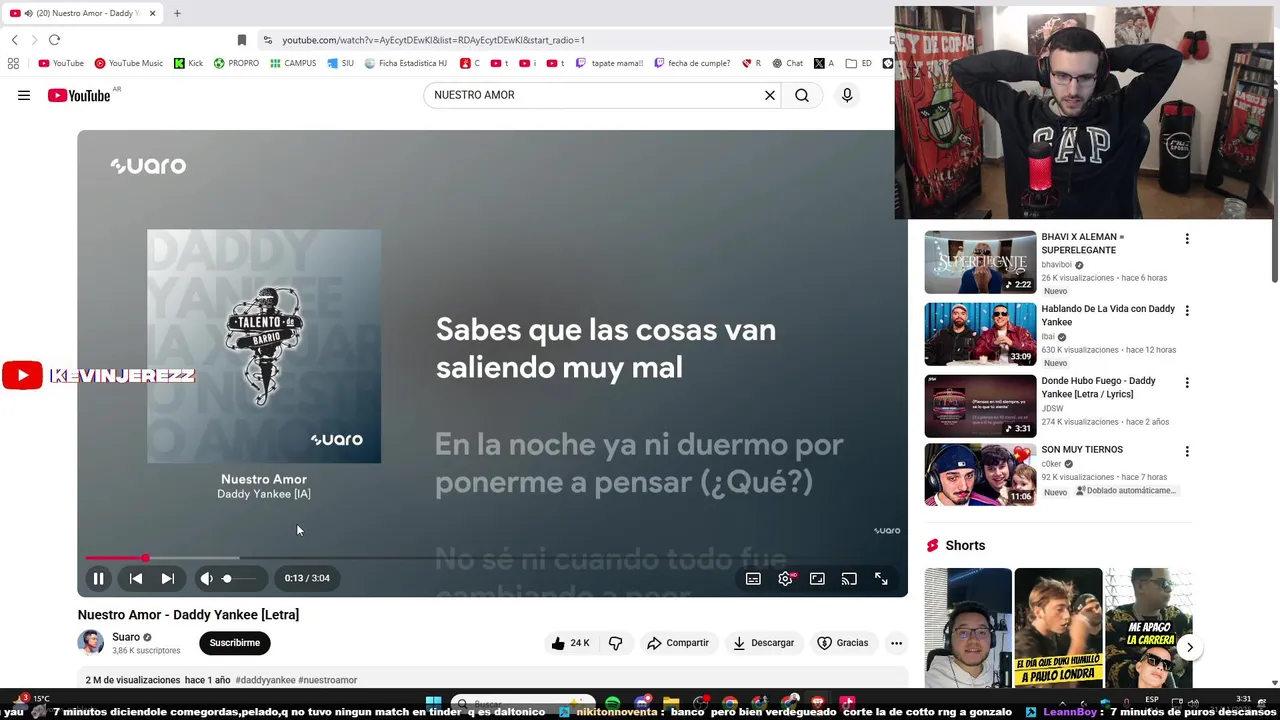Image resolution: width=1280 pixels, height=720 pixels.
Task: Adjust the player volume slider
Action: [240, 578]
